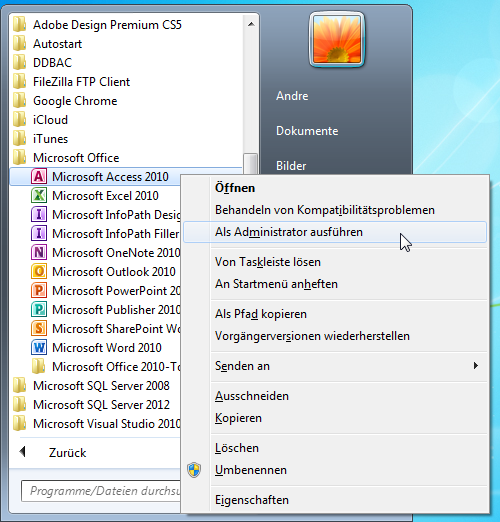Click the Microsoft SharePoint Workspace icon

(x=39, y=329)
